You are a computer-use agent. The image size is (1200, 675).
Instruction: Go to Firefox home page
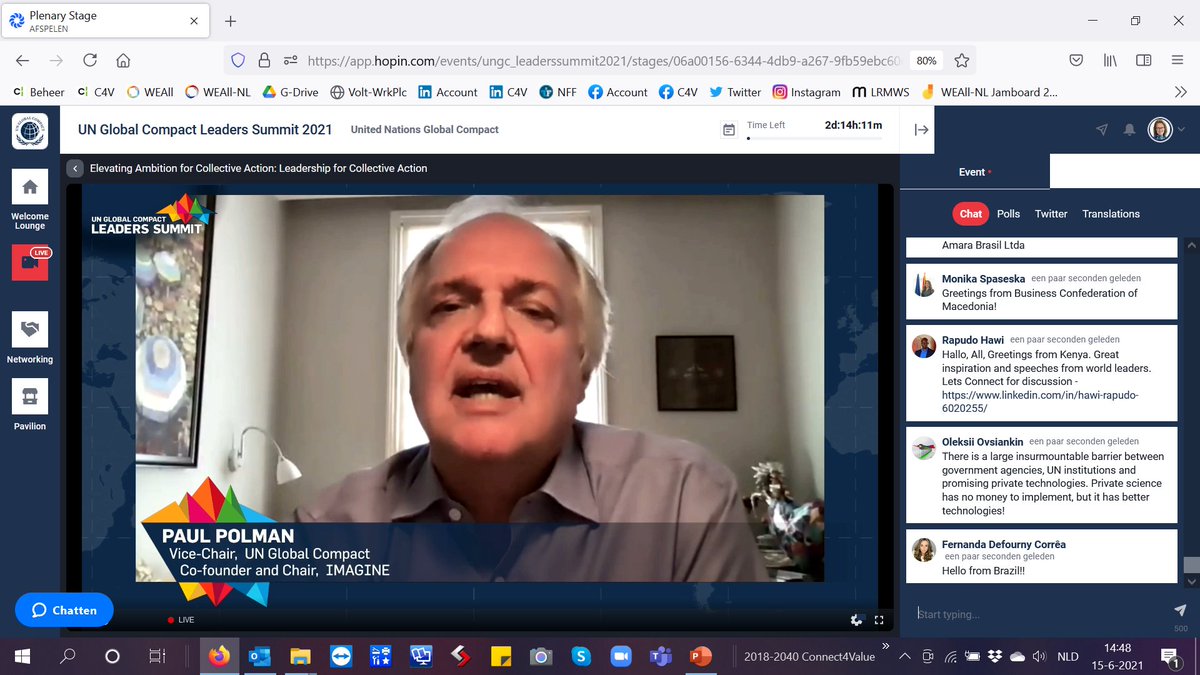click(123, 60)
